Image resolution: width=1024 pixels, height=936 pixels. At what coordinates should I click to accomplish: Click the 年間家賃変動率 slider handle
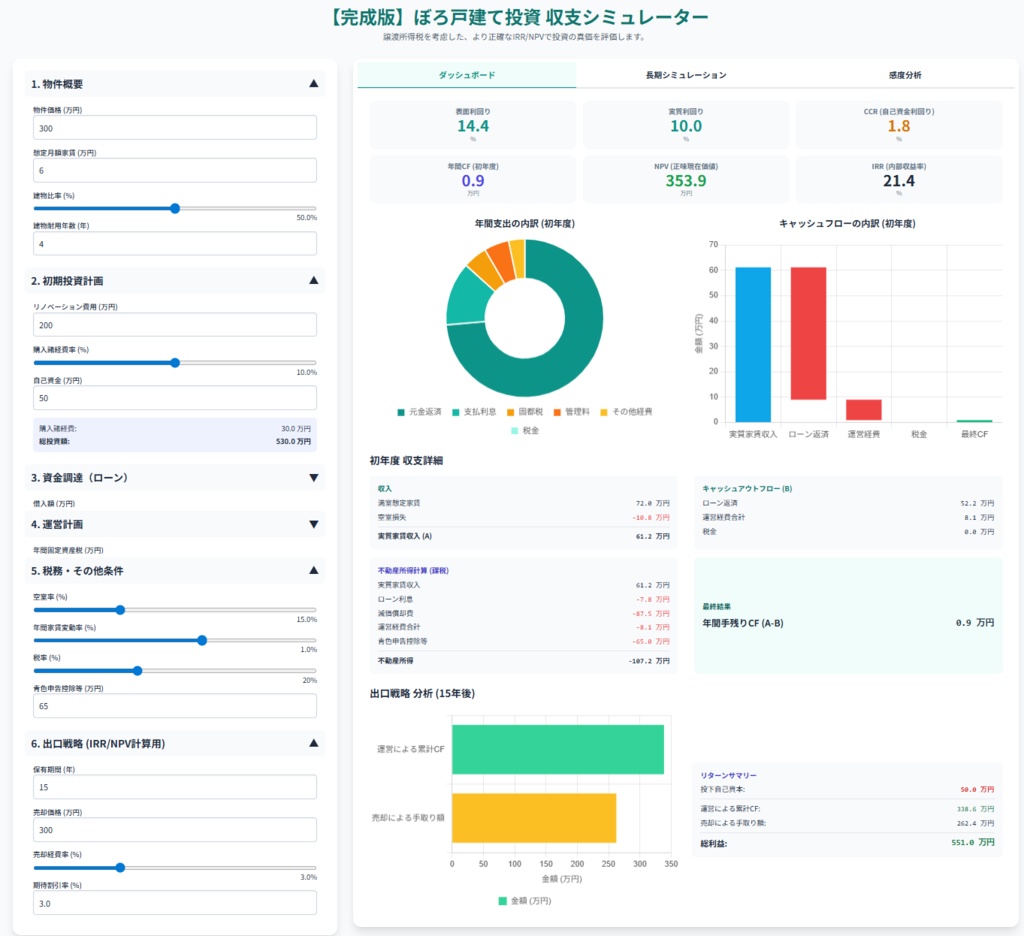[202, 640]
